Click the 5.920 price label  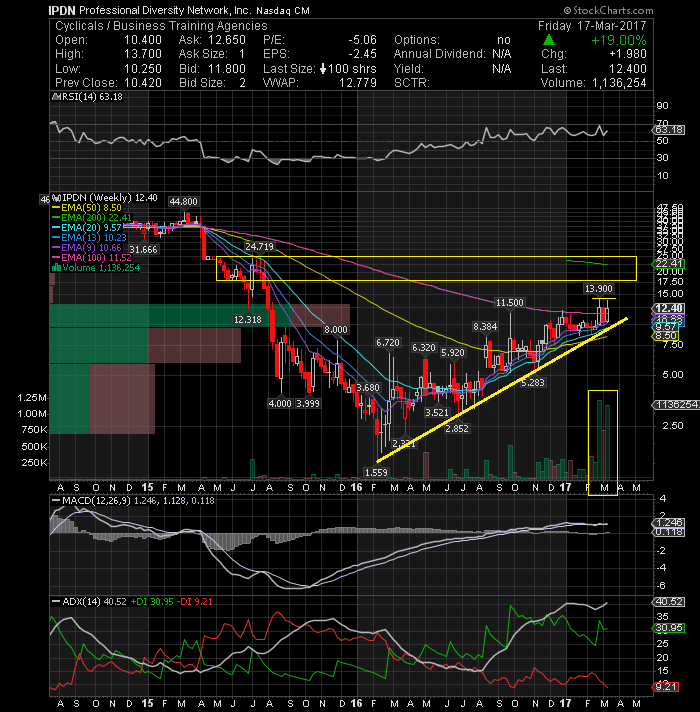[453, 353]
